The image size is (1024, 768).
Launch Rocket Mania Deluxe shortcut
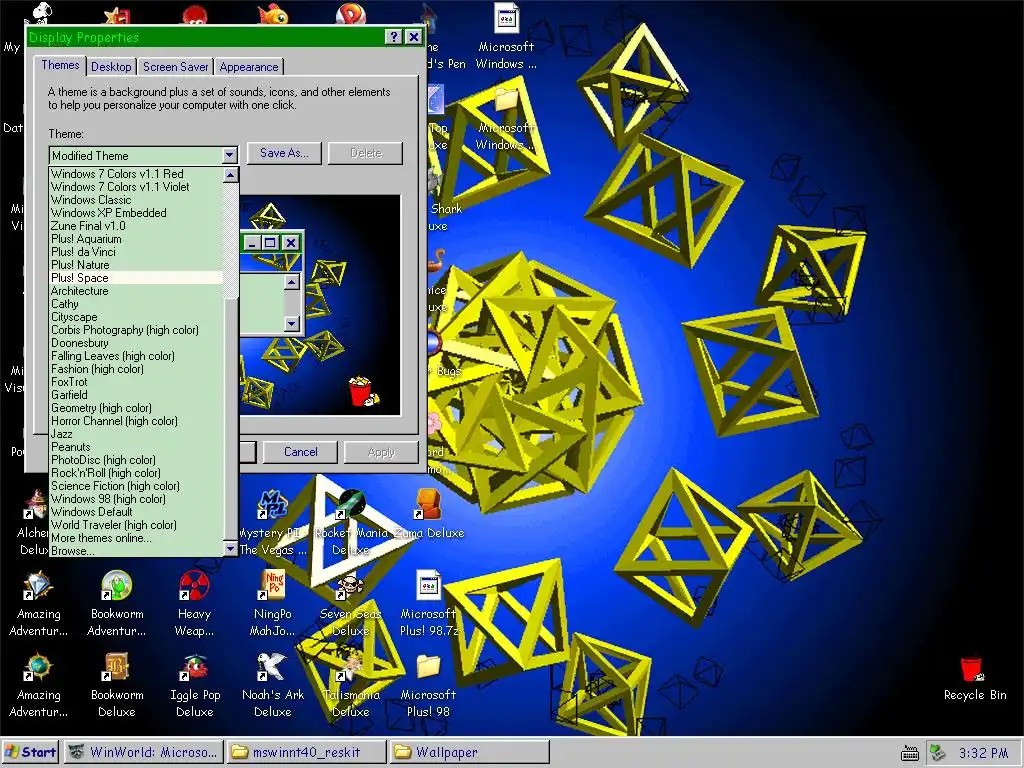coord(350,504)
